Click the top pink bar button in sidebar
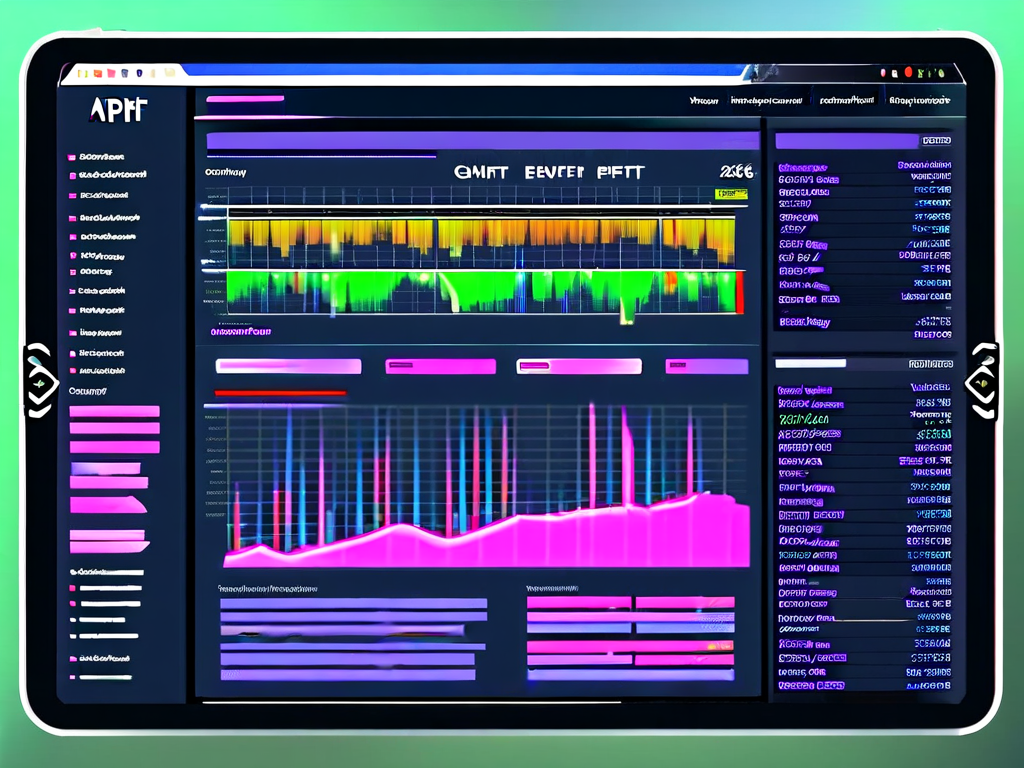The width and height of the screenshot is (1024, 768). pyautogui.click(x=114, y=411)
